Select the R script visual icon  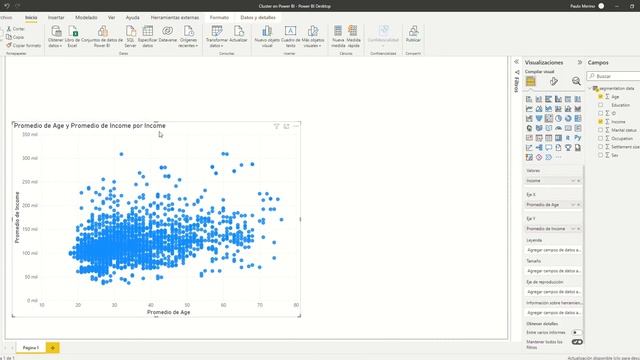coord(568,138)
